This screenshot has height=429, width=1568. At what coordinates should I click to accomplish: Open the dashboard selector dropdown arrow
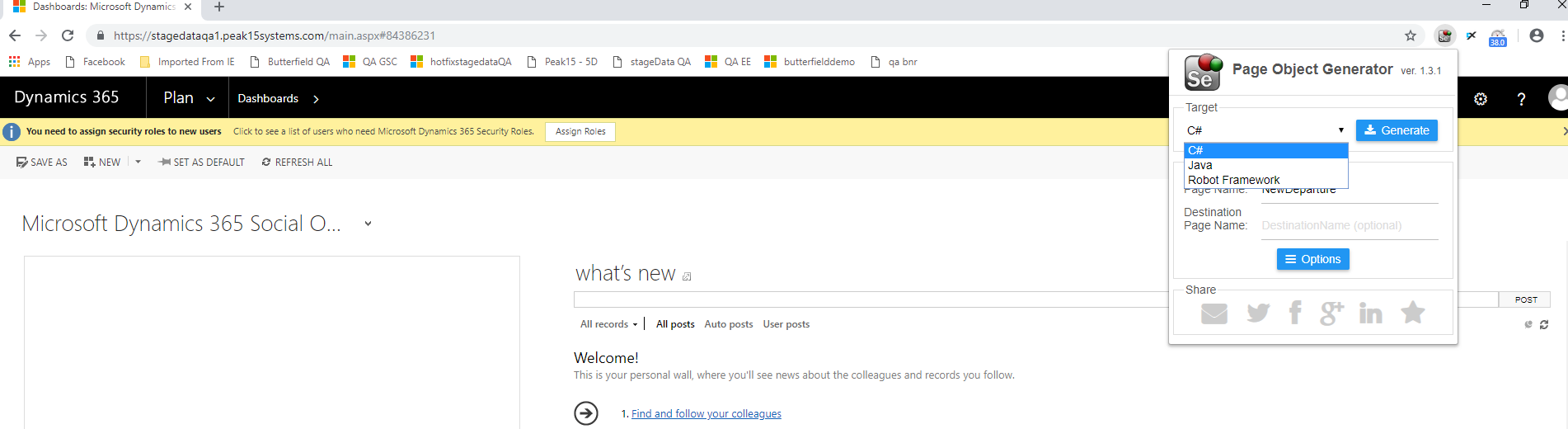tap(368, 224)
